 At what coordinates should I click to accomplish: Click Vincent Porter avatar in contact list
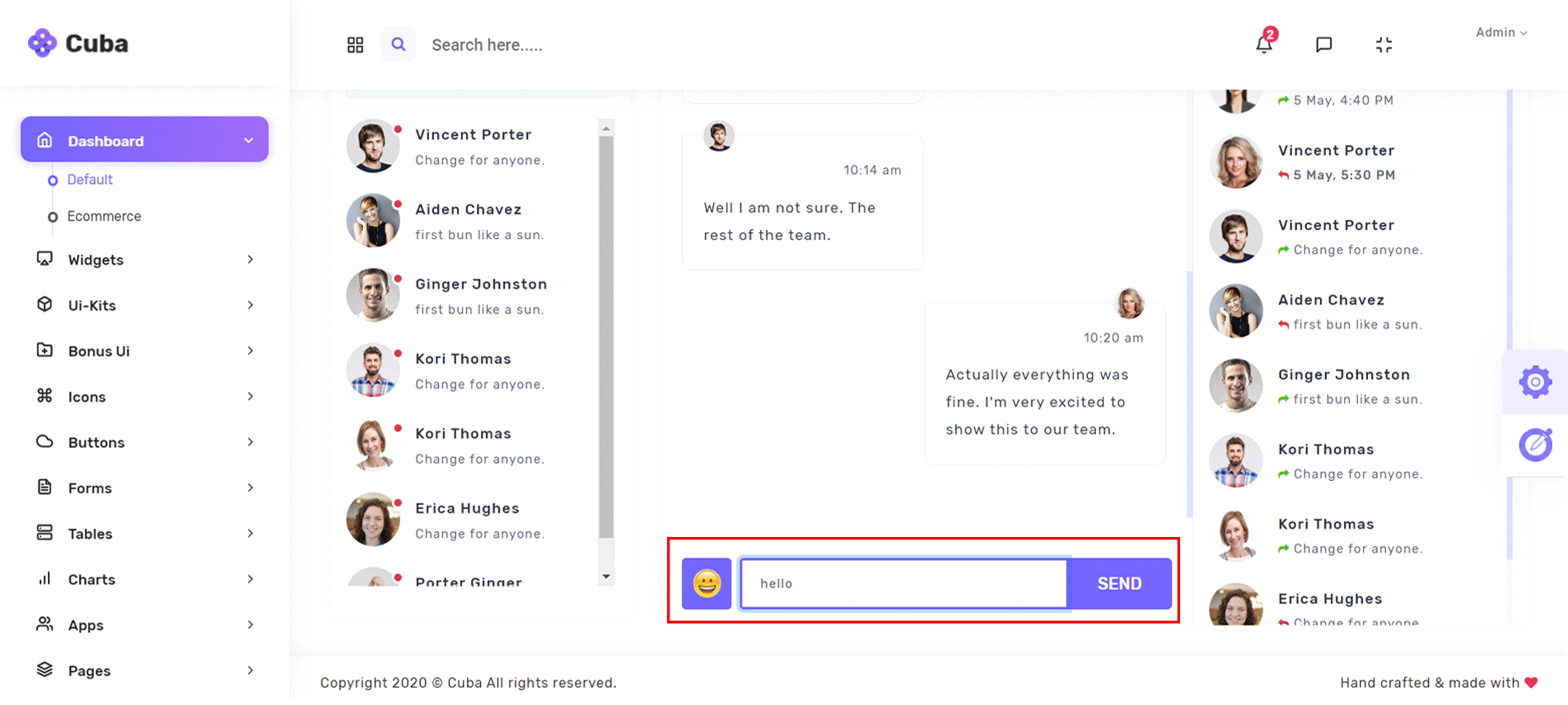click(372, 146)
